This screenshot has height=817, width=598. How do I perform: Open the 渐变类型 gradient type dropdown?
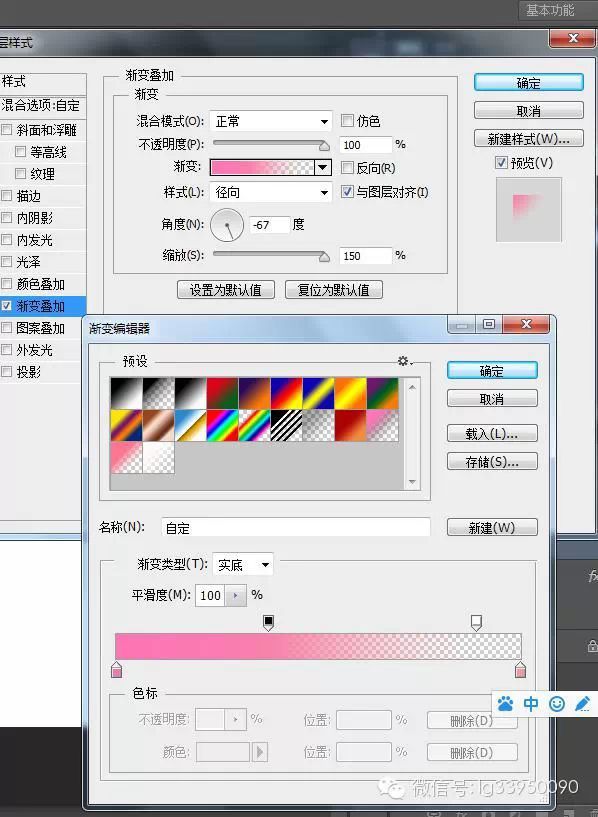coord(243,565)
